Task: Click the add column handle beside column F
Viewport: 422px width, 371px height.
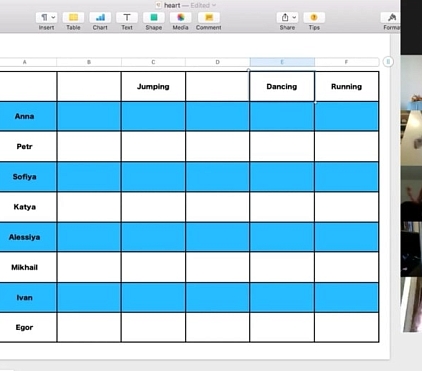Action: [388, 62]
